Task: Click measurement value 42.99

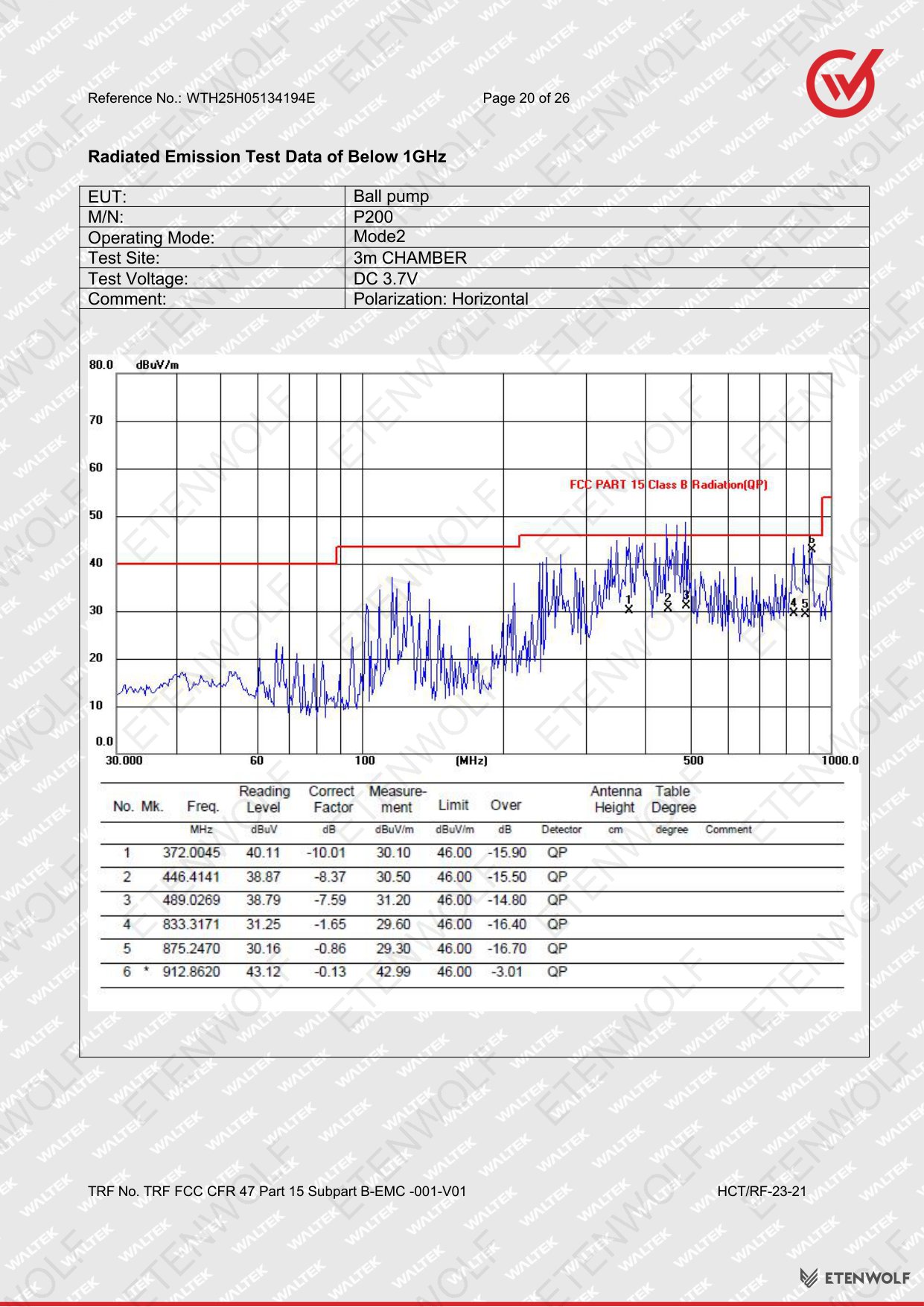Action: pos(393,972)
